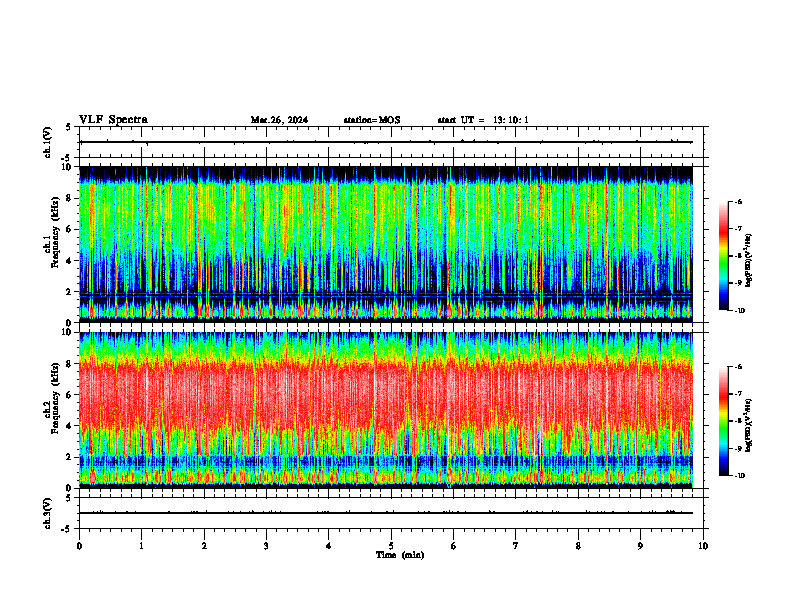This screenshot has height=612, width=792.
Task: Click the ch.1 voltage waveform trace
Action: (386, 142)
